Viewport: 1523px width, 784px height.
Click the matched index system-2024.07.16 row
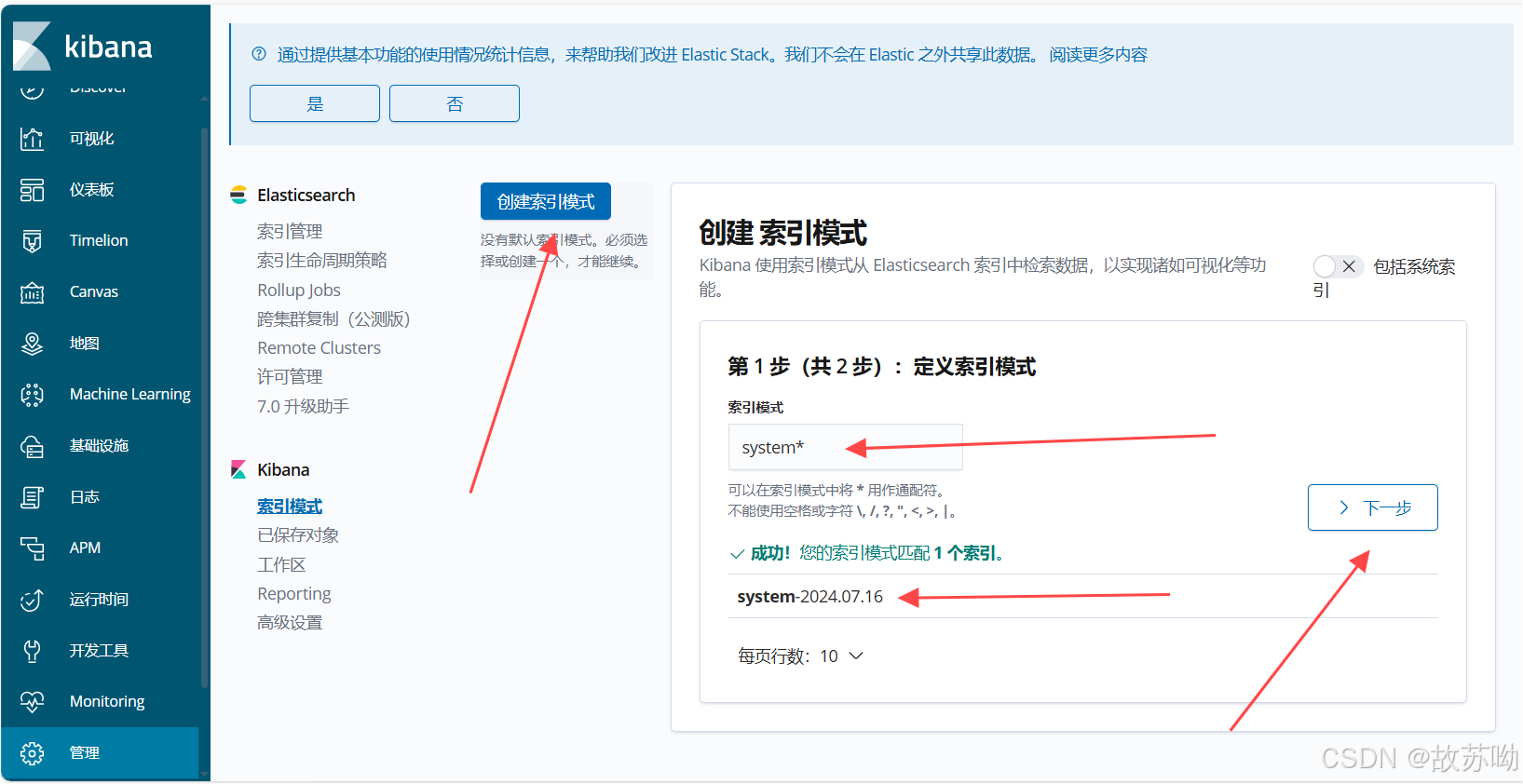point(1082,597)
